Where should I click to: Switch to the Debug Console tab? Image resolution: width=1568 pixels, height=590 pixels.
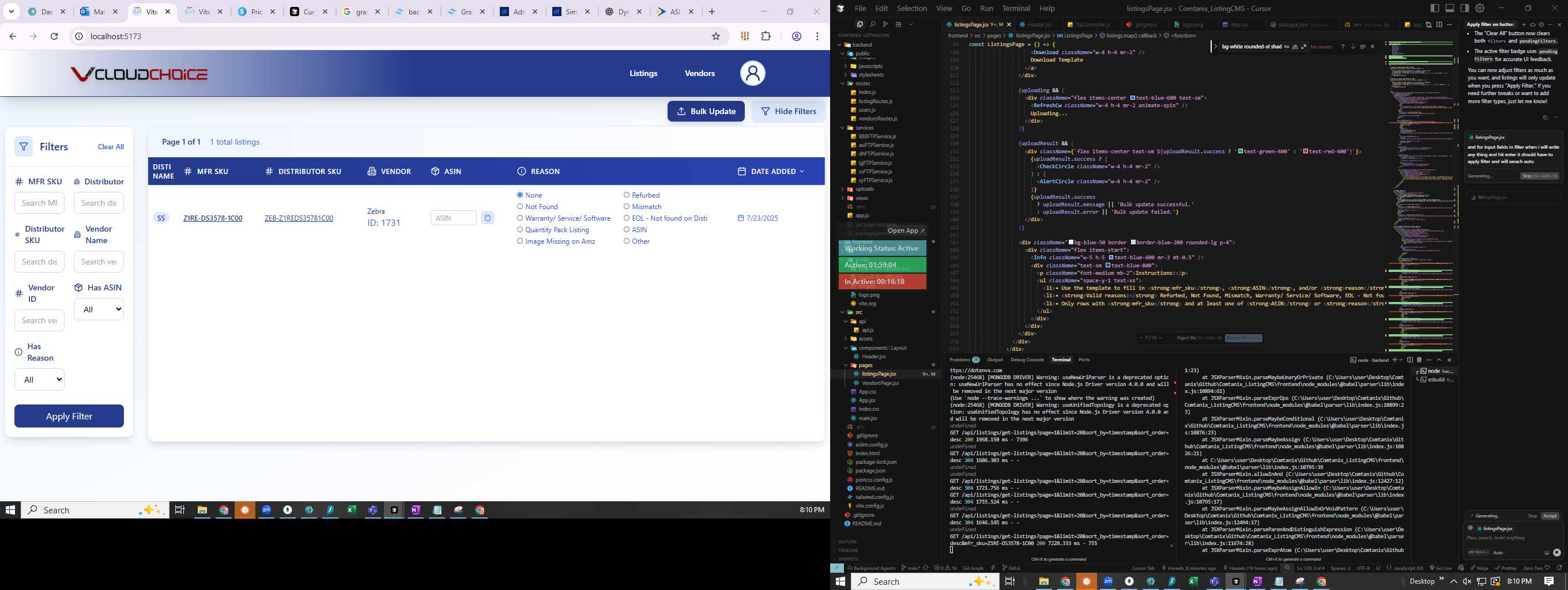click(x=1027, y=360)
